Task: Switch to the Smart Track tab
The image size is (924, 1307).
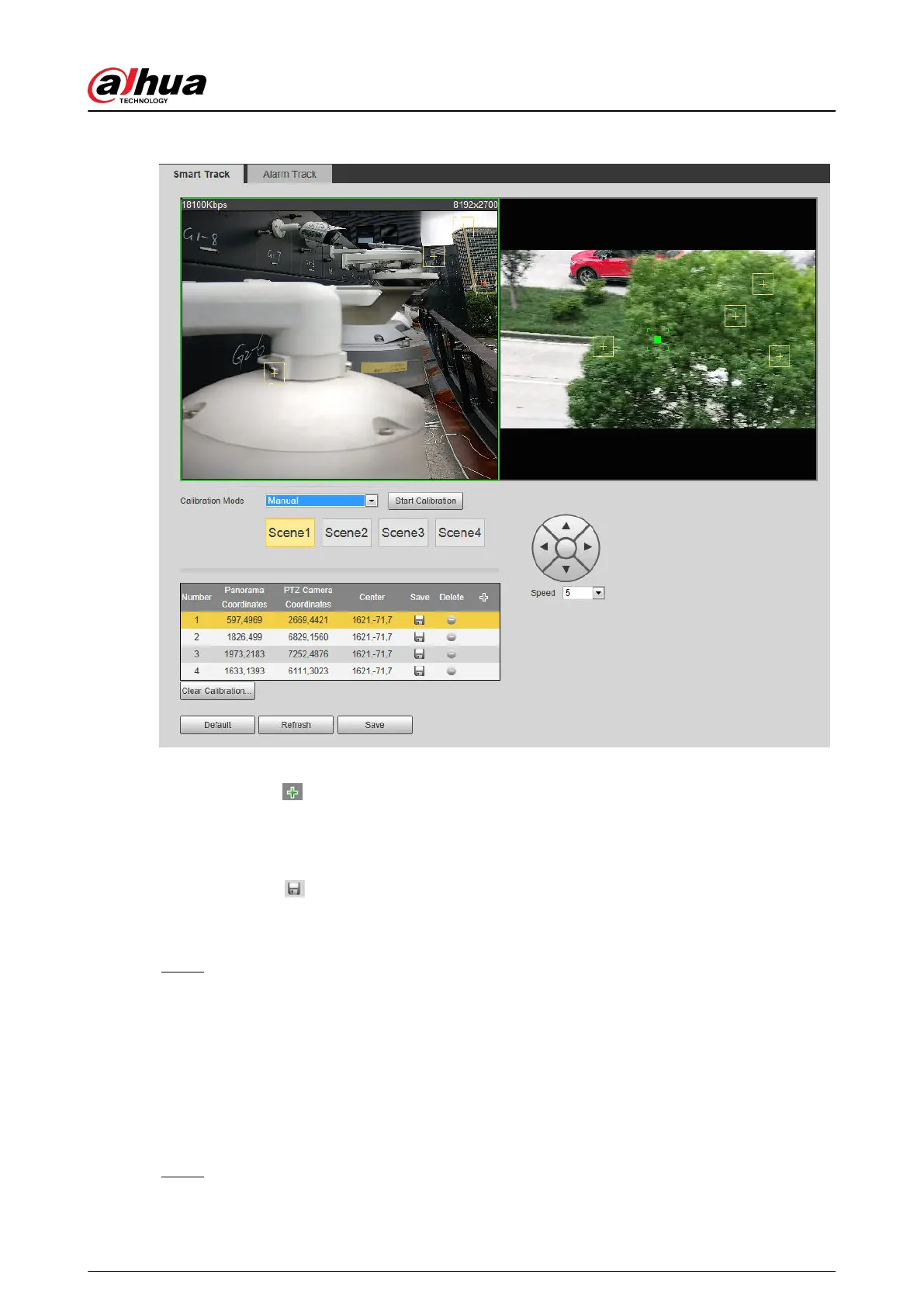Action: [202, 174]
